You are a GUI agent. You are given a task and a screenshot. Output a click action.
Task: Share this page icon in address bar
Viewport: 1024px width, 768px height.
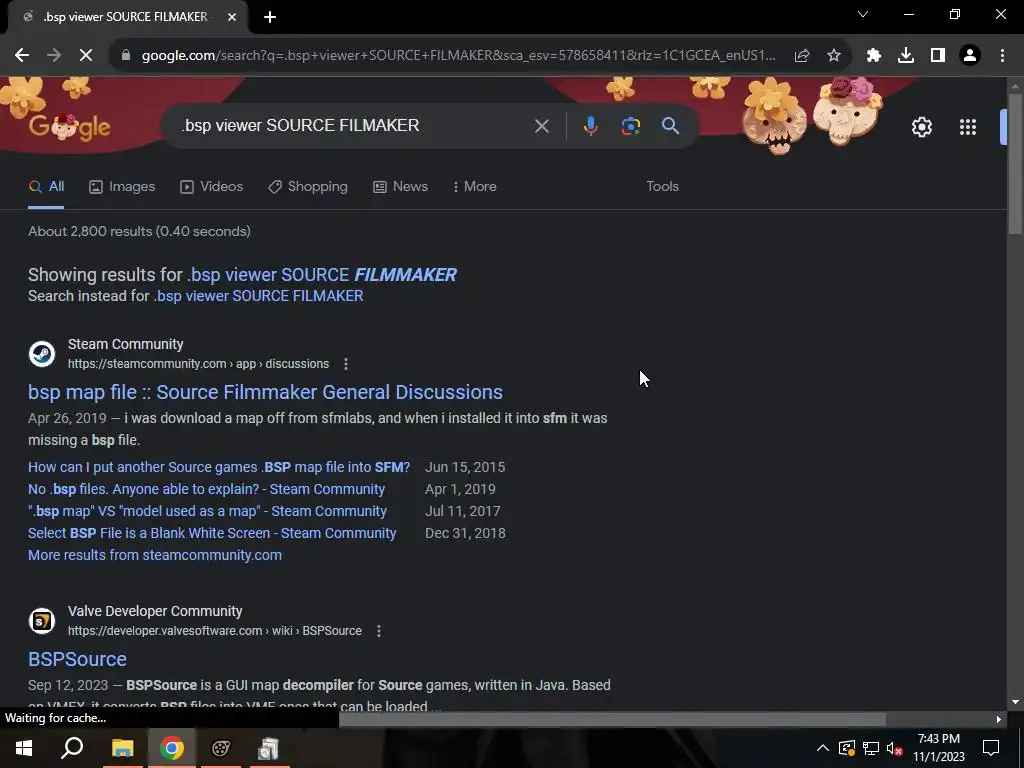pyautogui.click(x=802, y=56)
